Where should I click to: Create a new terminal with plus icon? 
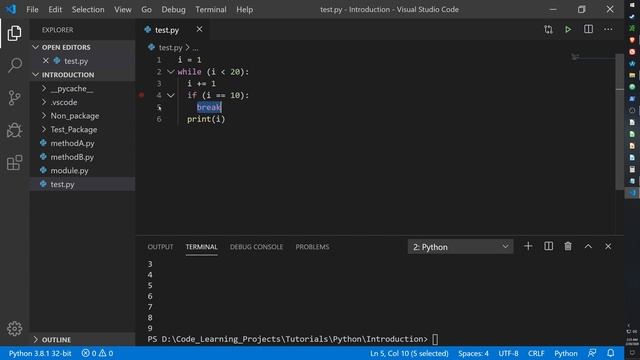pos(528,247)
